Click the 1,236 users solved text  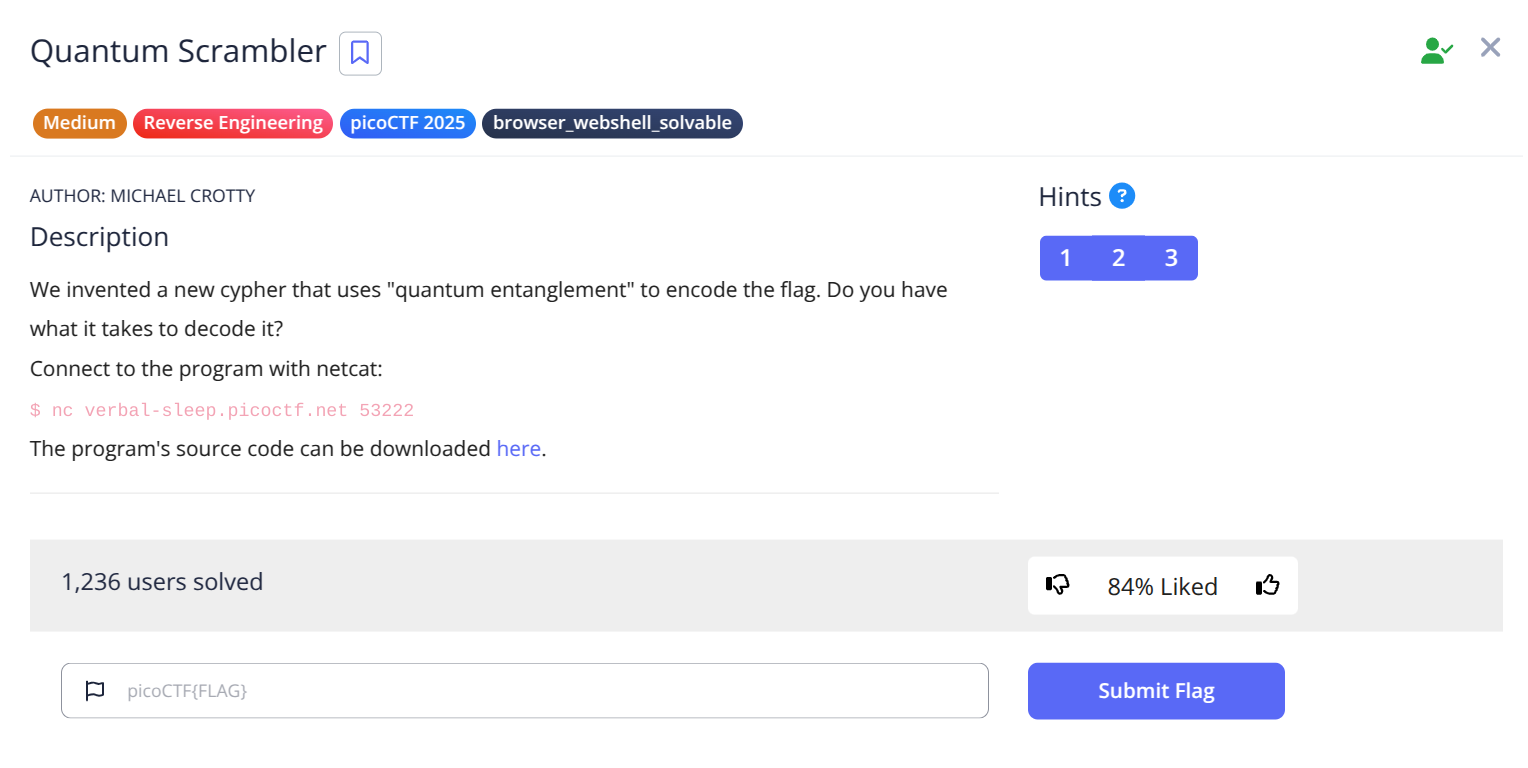pos(162,582)
